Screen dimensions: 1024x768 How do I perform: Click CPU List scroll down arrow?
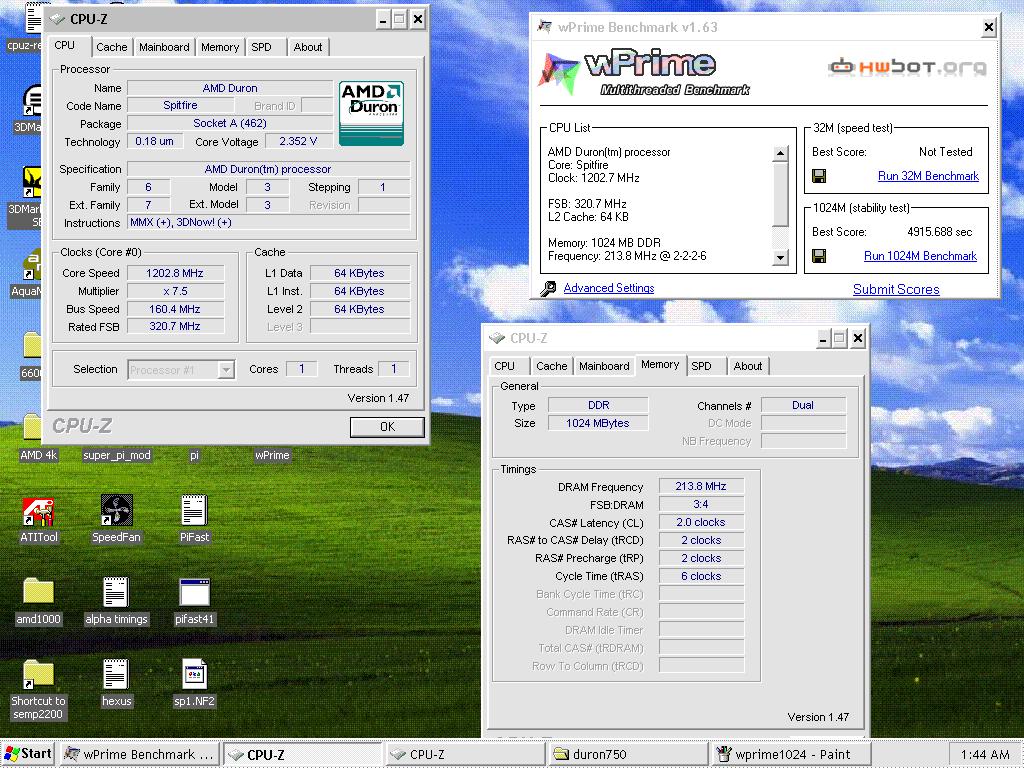click(x=780, y=258)
